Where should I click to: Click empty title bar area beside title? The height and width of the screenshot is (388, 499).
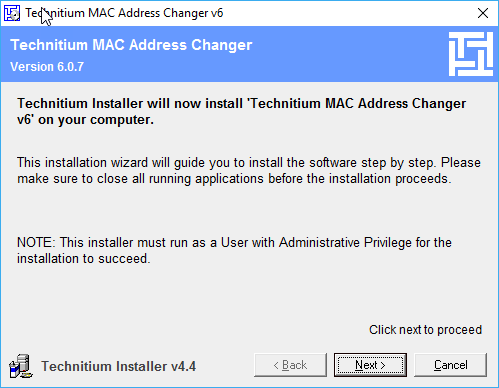(347, 13)
